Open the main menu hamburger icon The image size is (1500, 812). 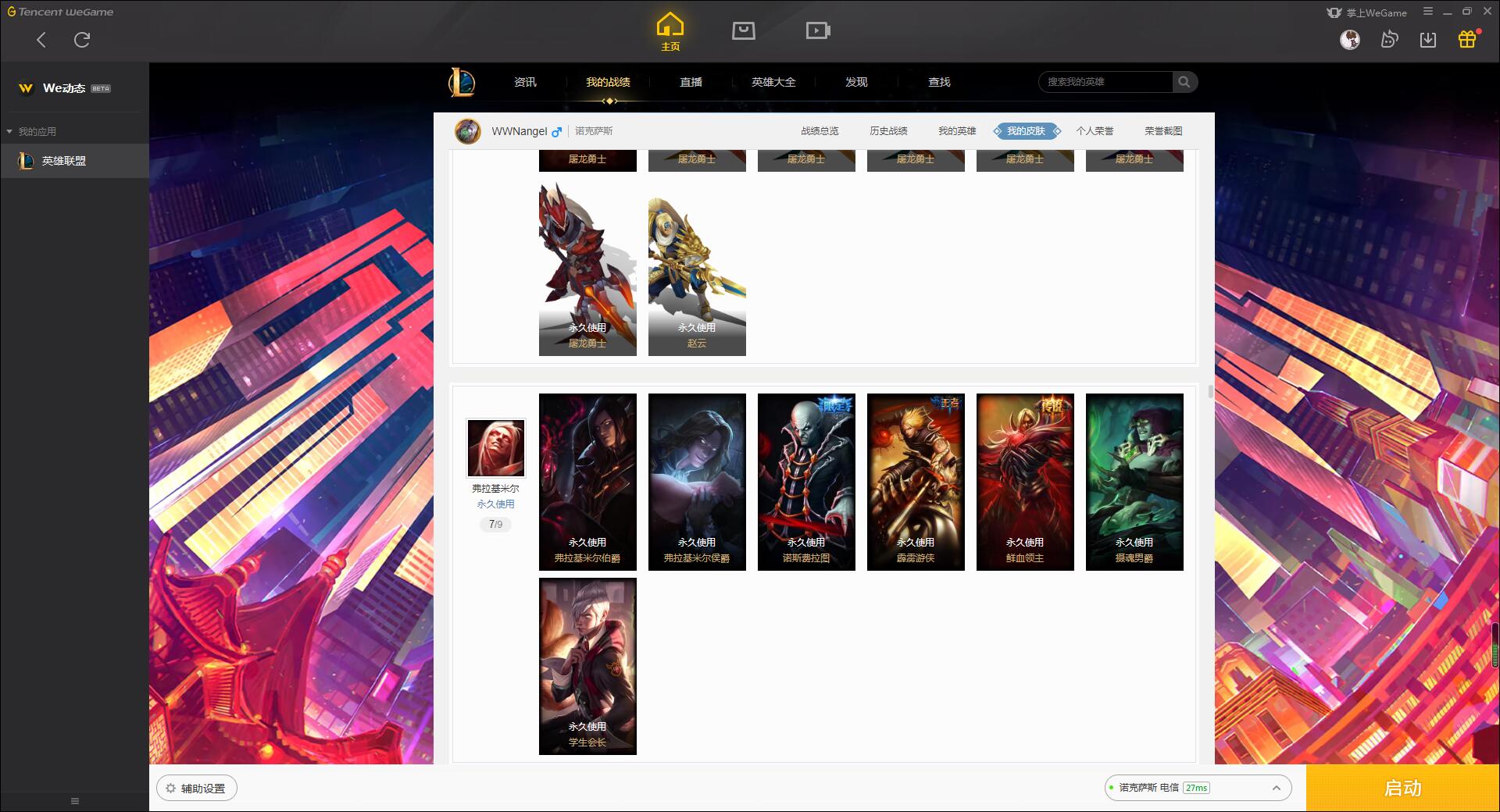1428,12
